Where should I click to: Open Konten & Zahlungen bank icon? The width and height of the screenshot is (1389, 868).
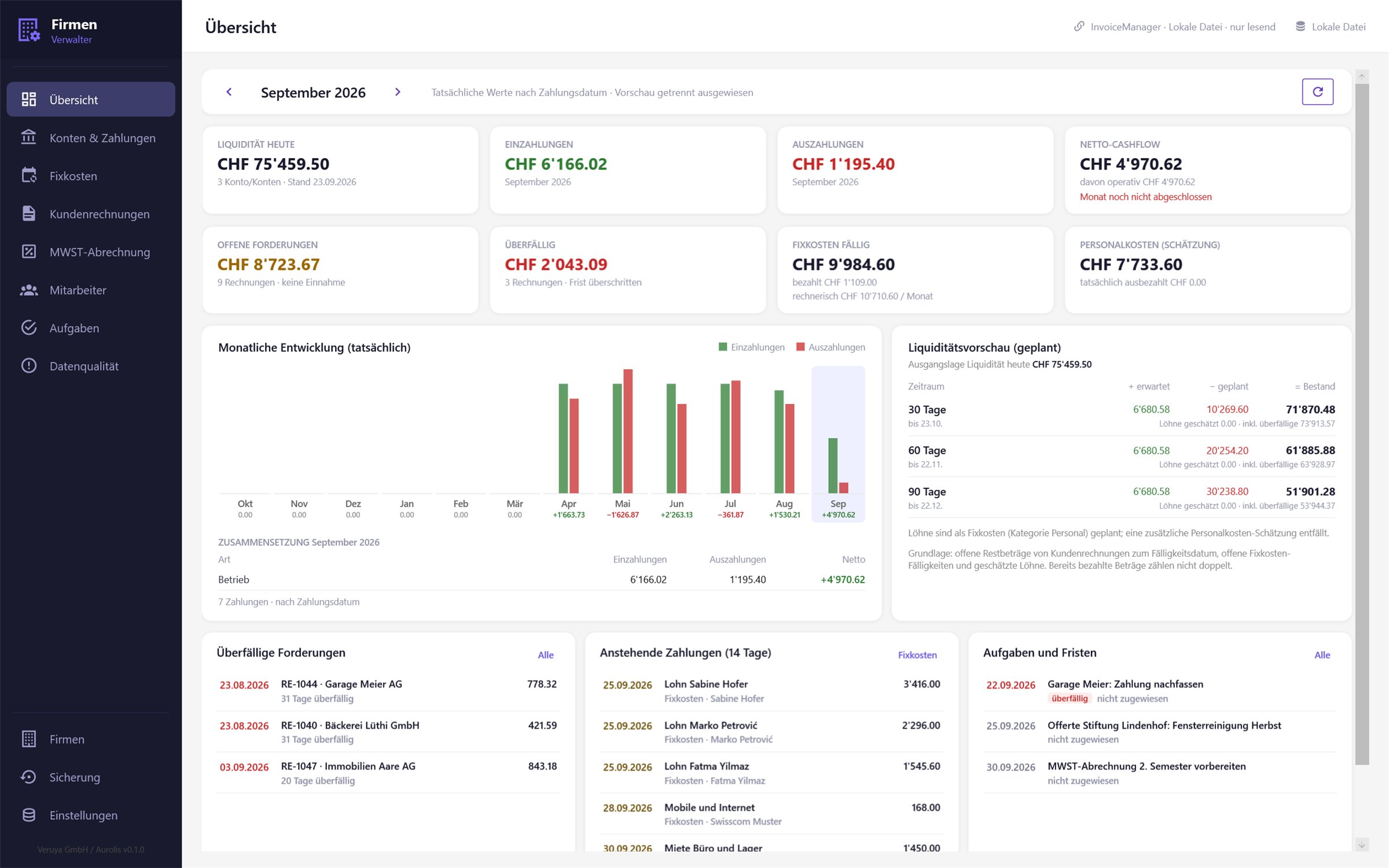point(28,138)
